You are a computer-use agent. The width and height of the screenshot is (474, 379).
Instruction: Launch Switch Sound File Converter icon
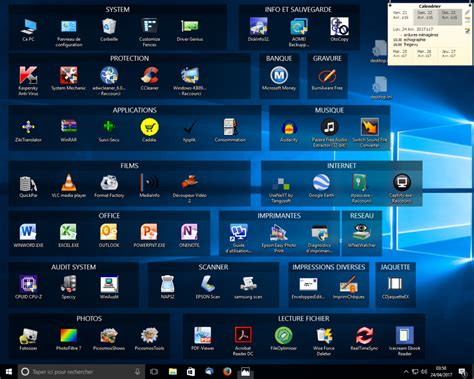pos(370,127)
